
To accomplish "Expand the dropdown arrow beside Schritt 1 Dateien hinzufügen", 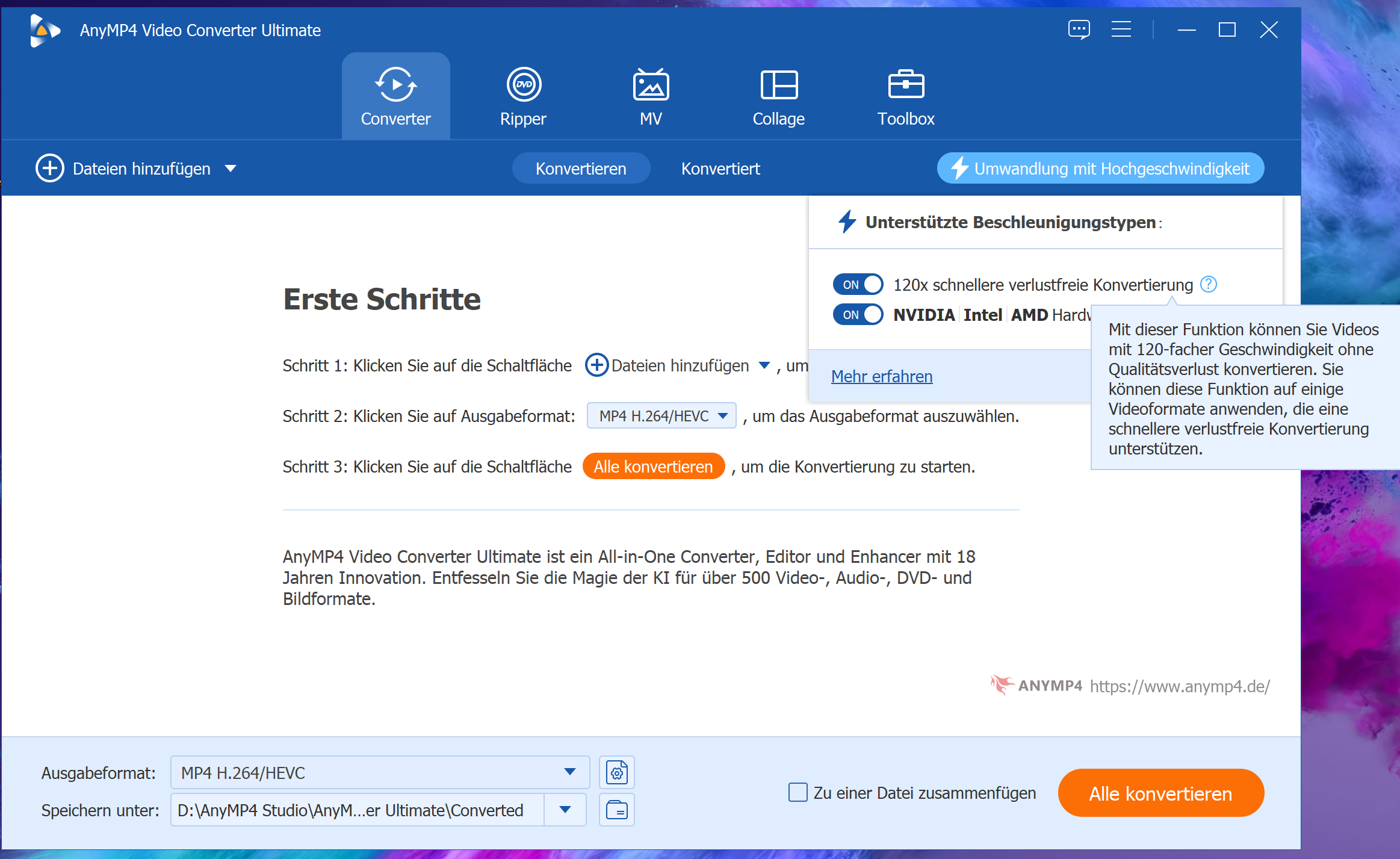I will point(764,365).
